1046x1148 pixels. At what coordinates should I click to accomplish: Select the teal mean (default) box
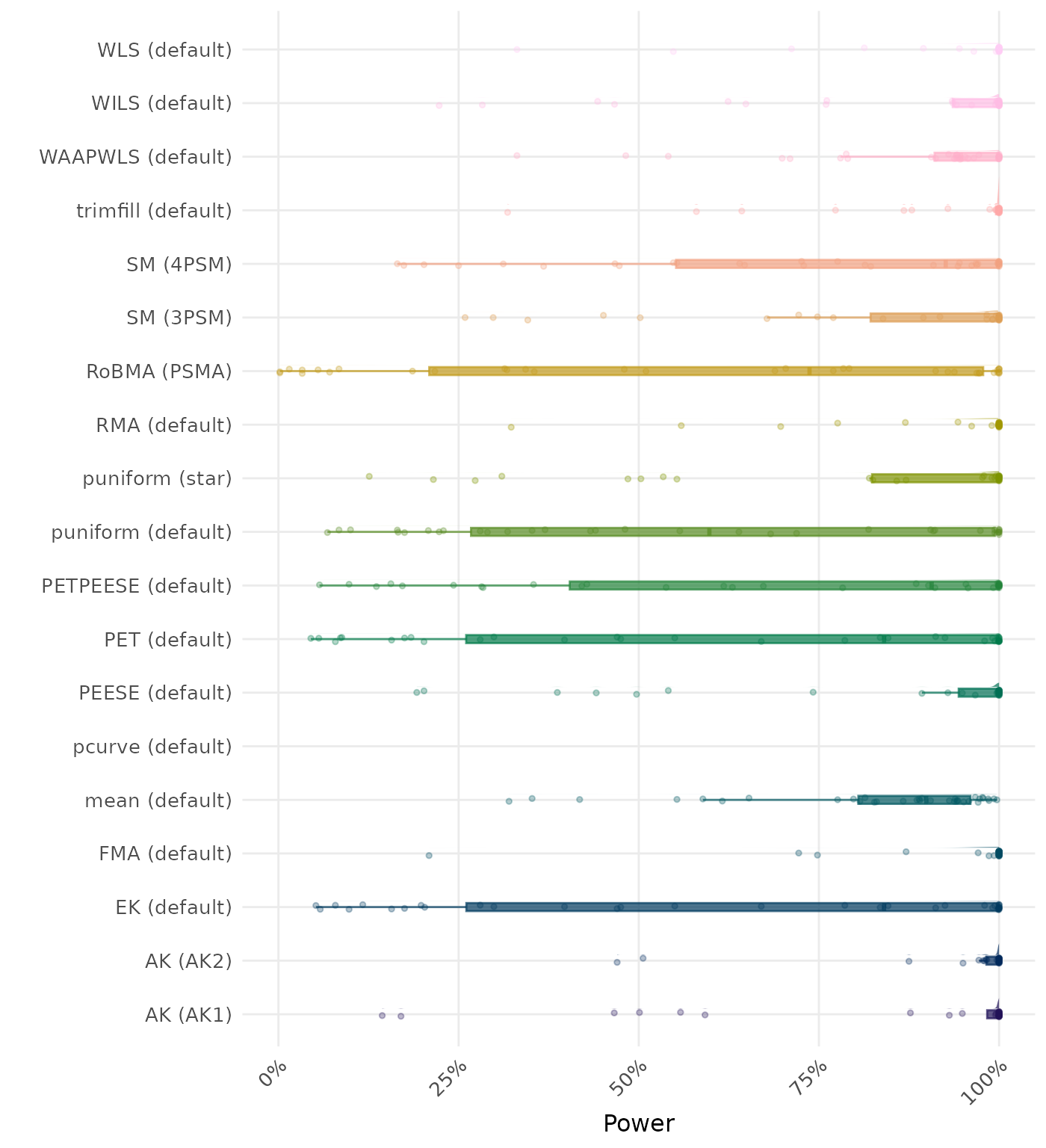click(x=915, y=800)
